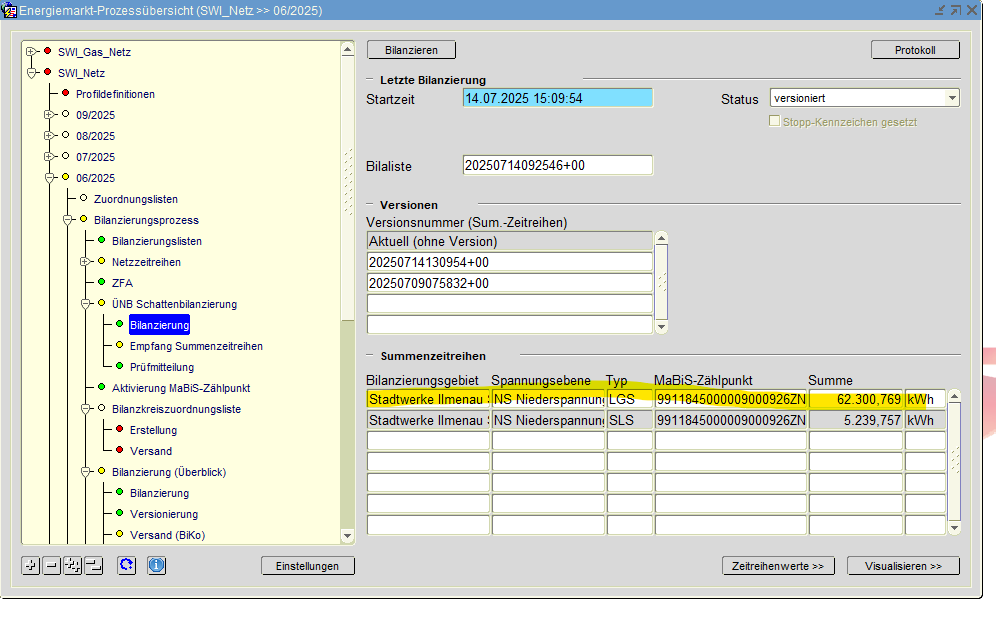Click the red status dot beside Profildefinitionen
Viewport: 996px width, 625px height.
click(x=65, y=94)
